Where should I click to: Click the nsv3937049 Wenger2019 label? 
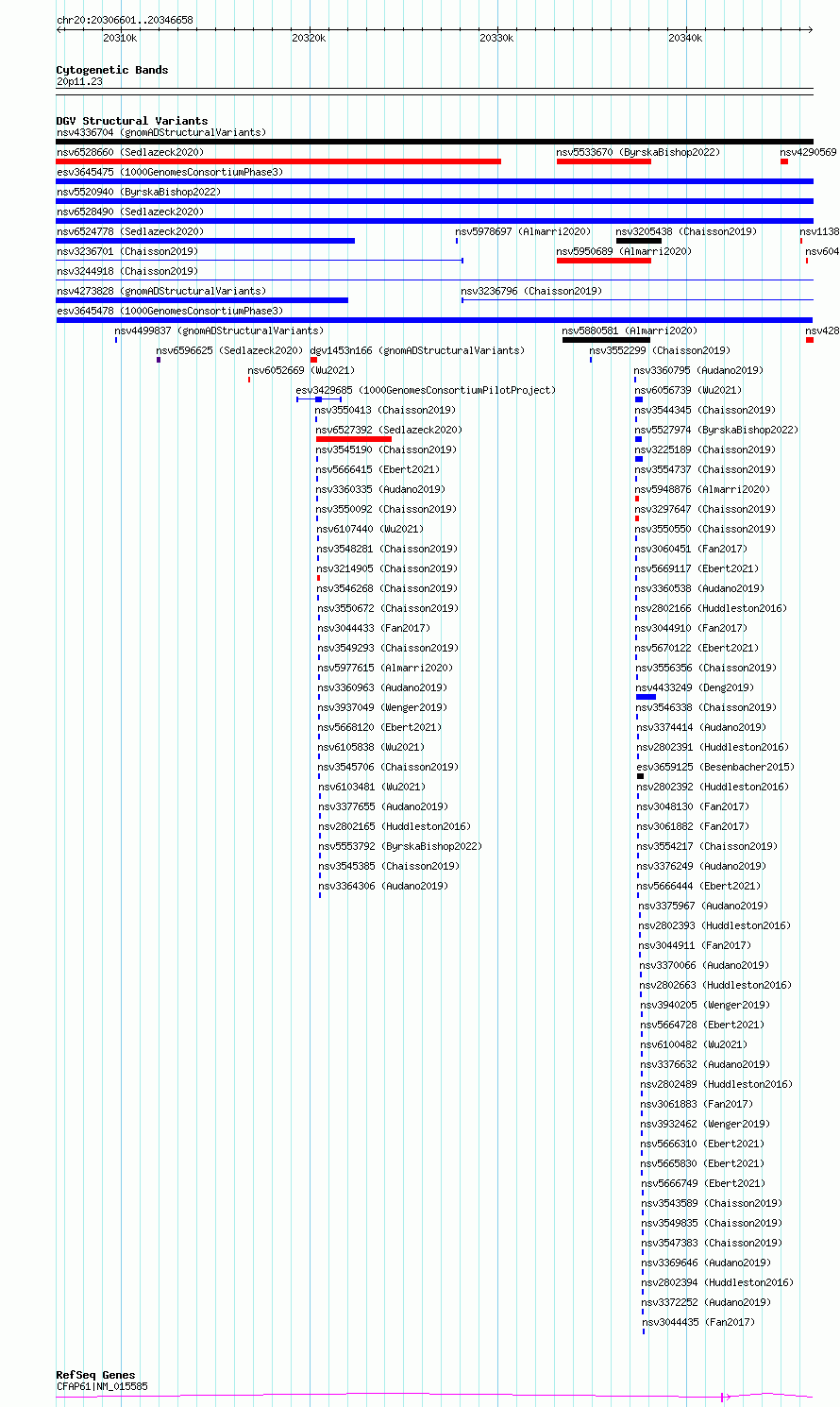click(382, 707)
